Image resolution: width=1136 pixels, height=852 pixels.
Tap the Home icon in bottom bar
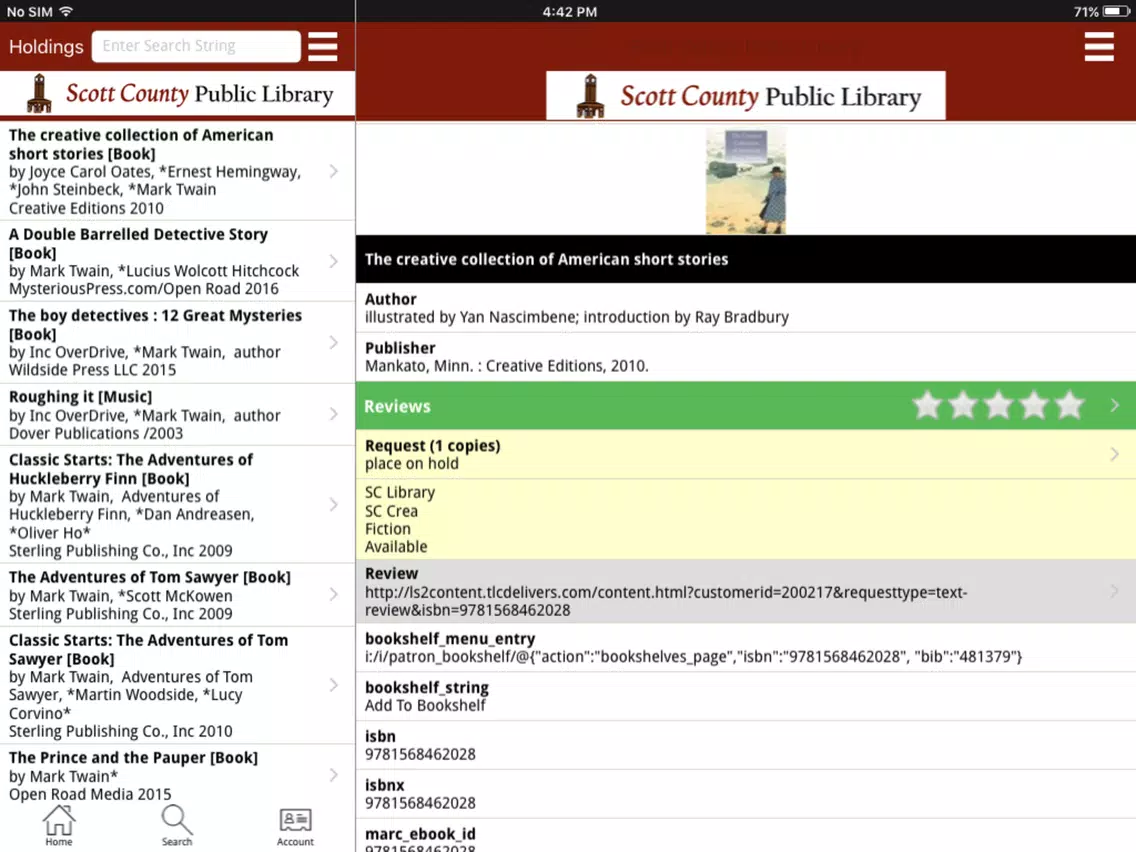point(59,825)
